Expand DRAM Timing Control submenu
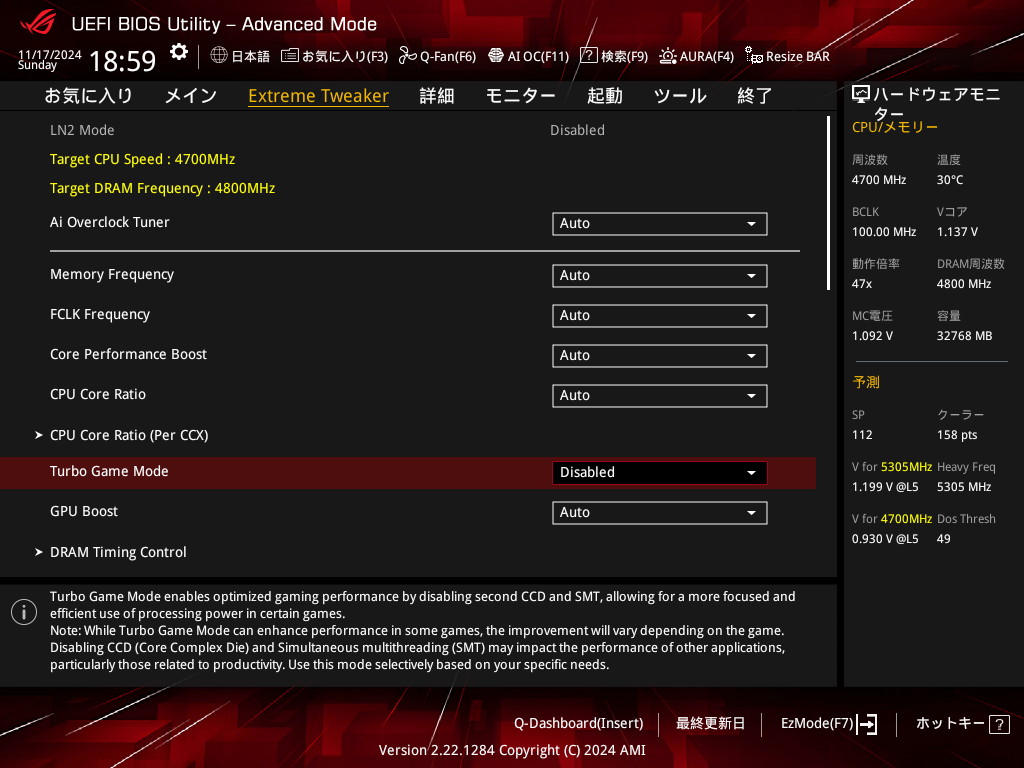This screenshot has width=1024, height=768. [118, 552]
